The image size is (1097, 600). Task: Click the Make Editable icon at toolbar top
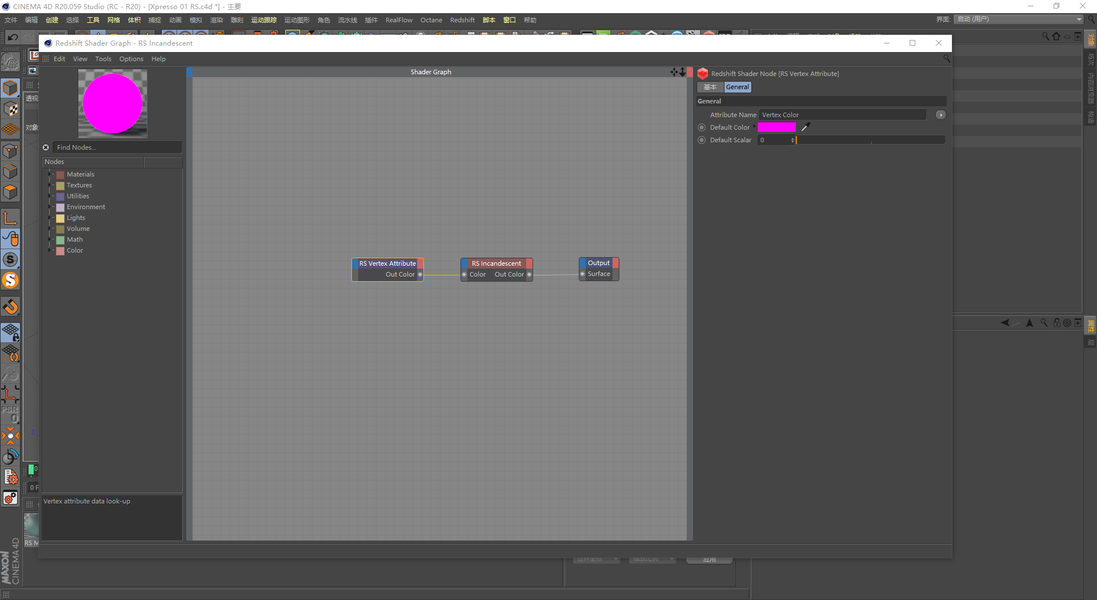pos(10,62)
